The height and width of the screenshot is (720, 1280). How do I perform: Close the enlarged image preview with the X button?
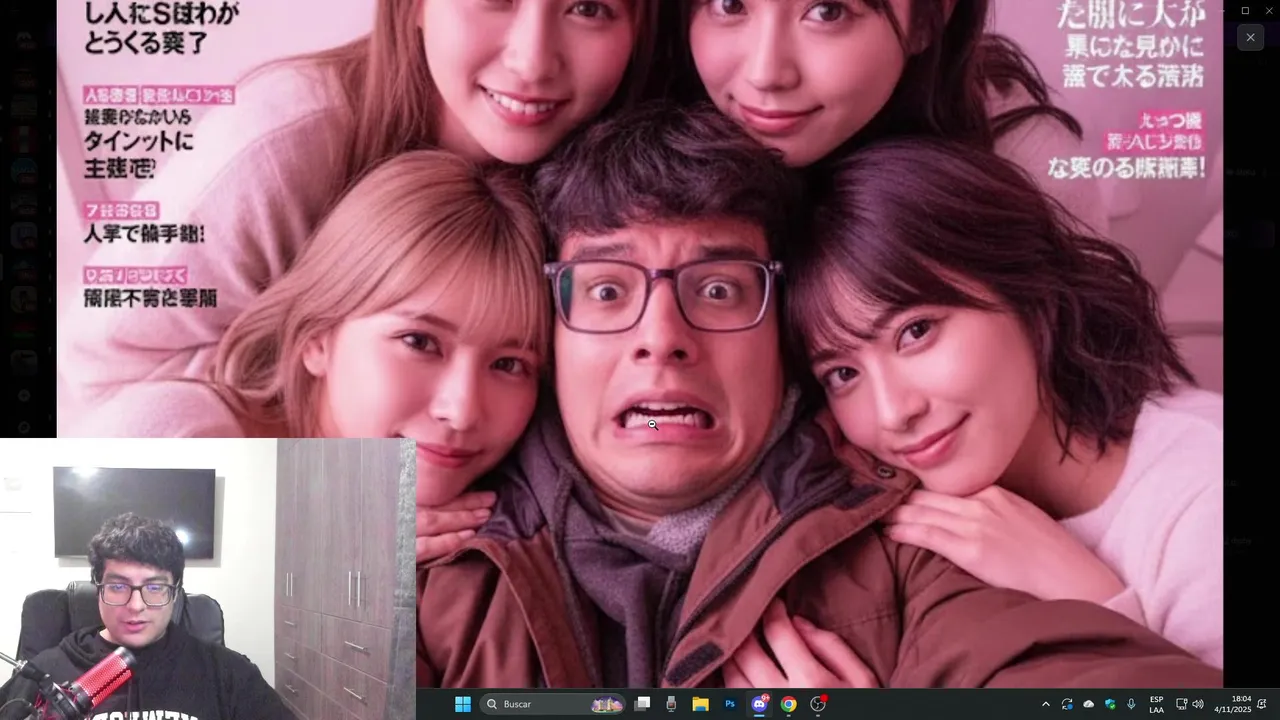point(1250,38)
